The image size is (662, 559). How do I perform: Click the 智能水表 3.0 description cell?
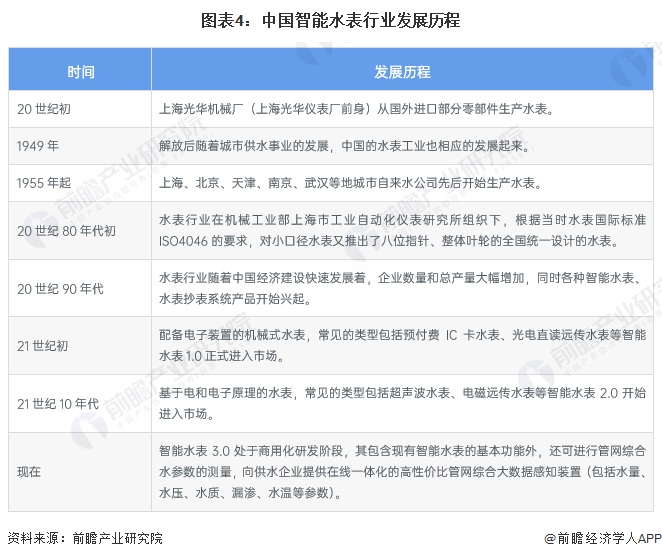point(402,472)
